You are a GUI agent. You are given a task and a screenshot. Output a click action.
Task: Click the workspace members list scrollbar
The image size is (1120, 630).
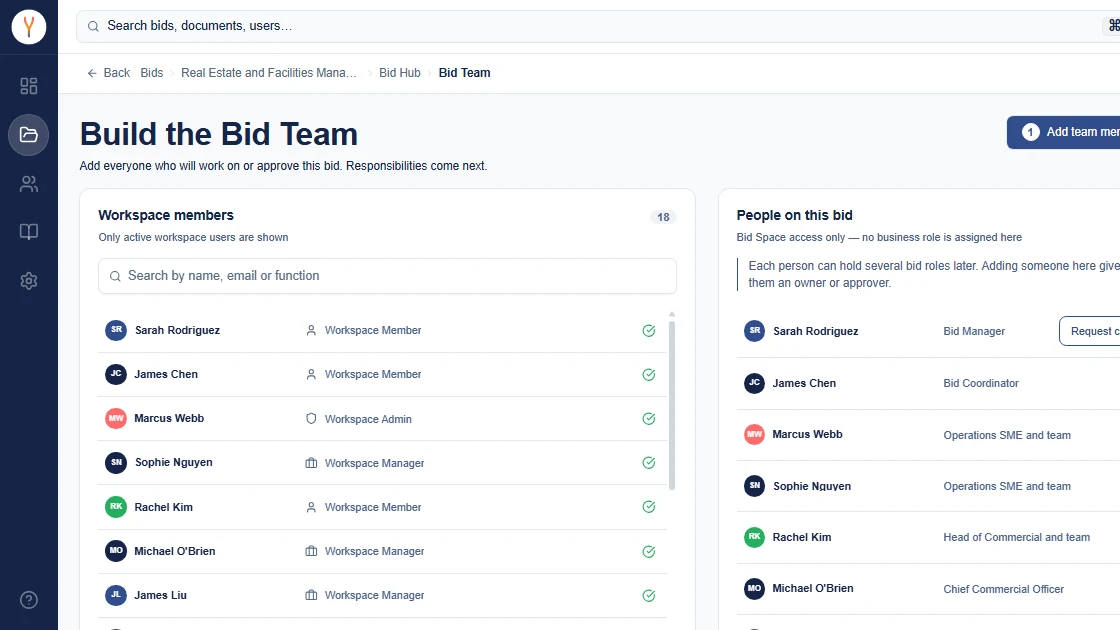point(671,404)
